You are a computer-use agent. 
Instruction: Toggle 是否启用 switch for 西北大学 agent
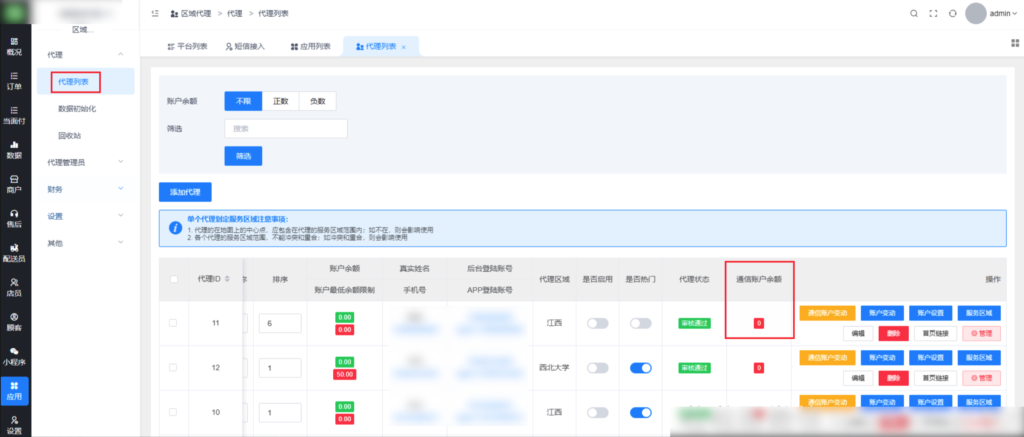click(598, 368)
